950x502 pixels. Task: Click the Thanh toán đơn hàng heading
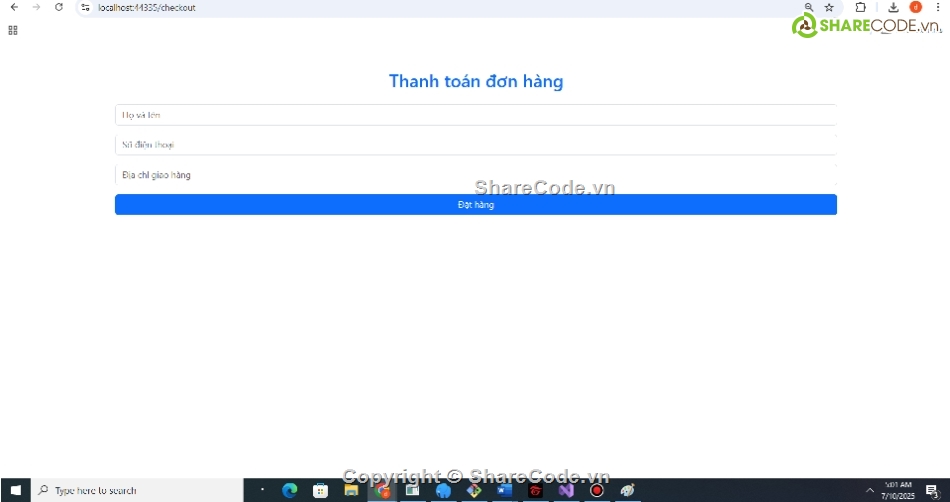476,81
